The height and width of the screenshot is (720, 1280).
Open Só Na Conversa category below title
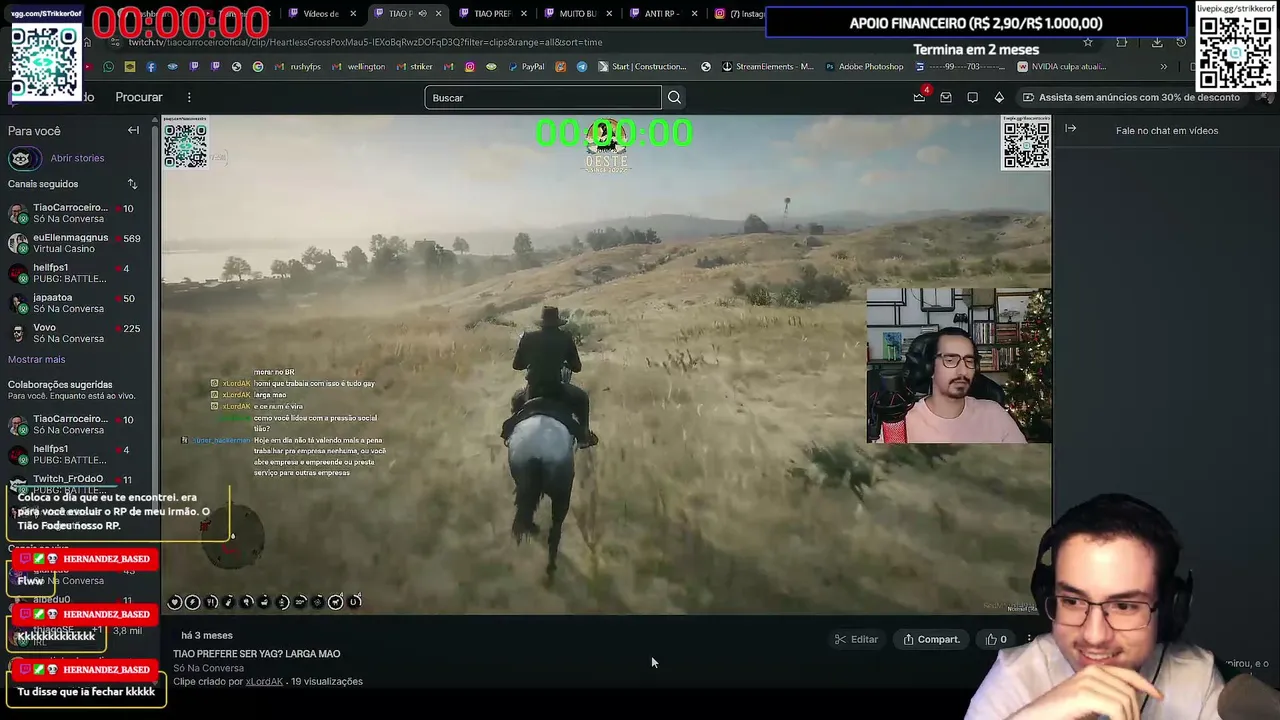point(208,668)
